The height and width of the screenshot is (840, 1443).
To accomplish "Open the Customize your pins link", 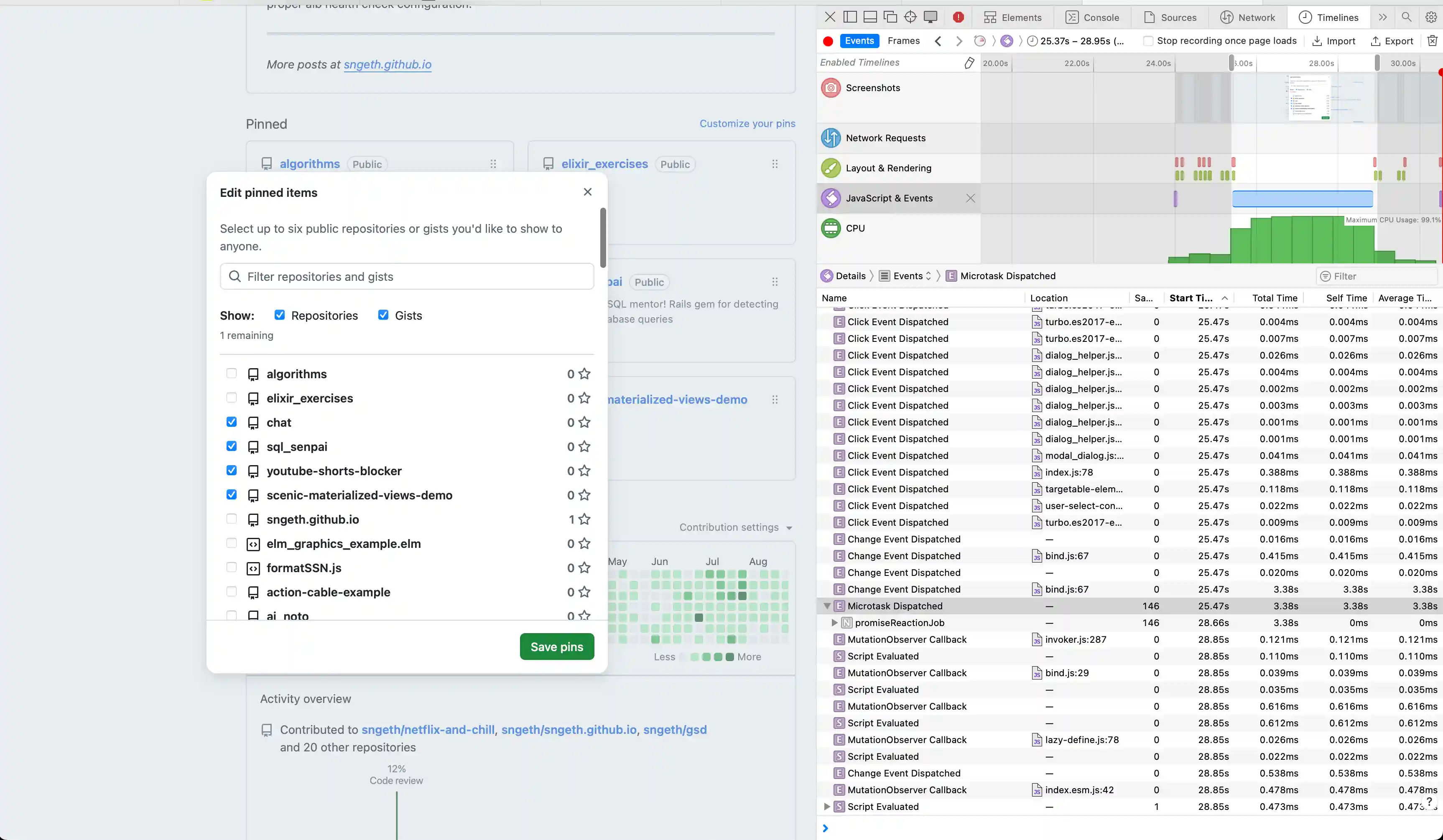I will pyautogui.click(x=748, y=123).
